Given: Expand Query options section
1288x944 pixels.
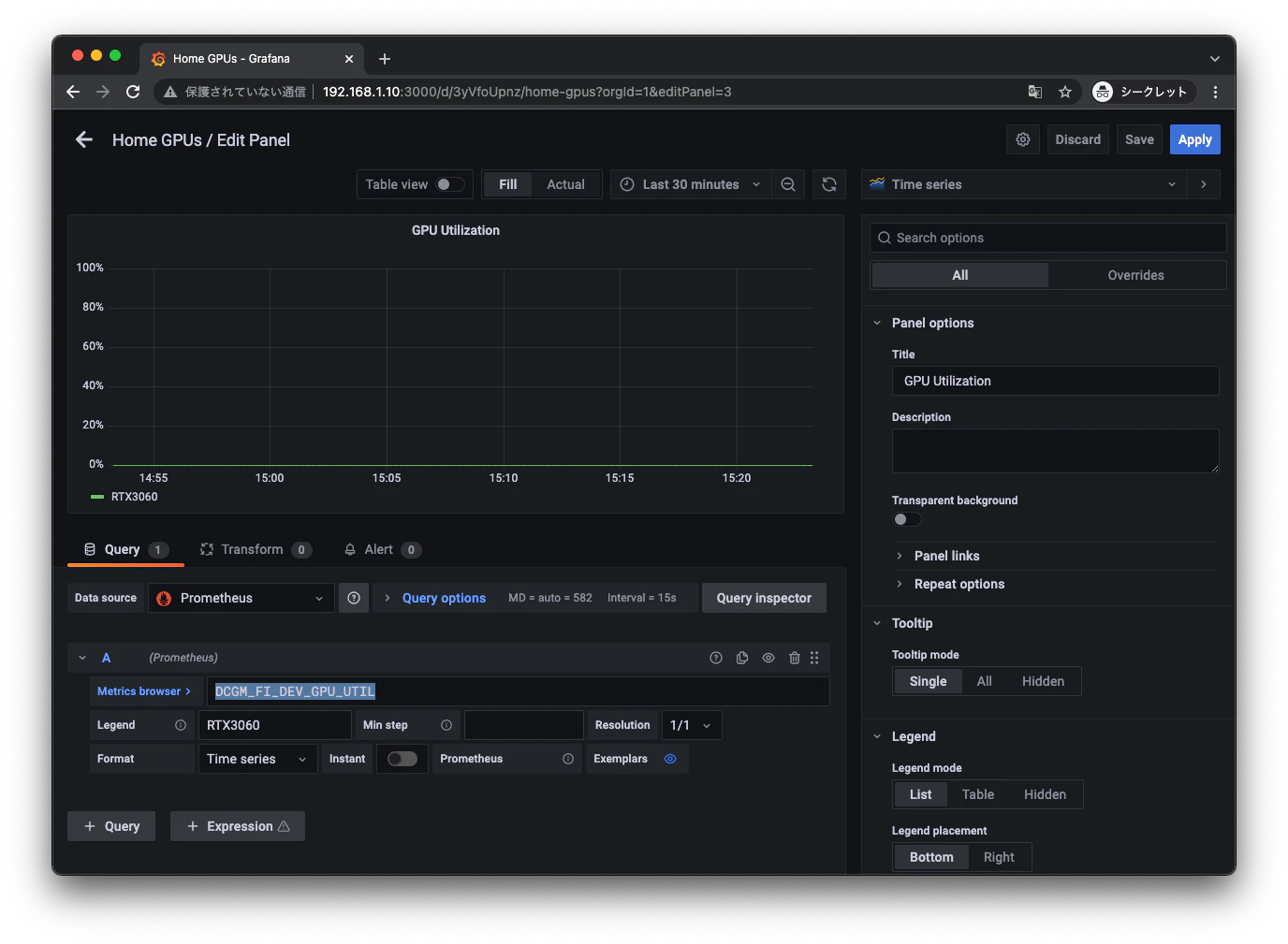Looking at the screenshot, I should [444, 598].
